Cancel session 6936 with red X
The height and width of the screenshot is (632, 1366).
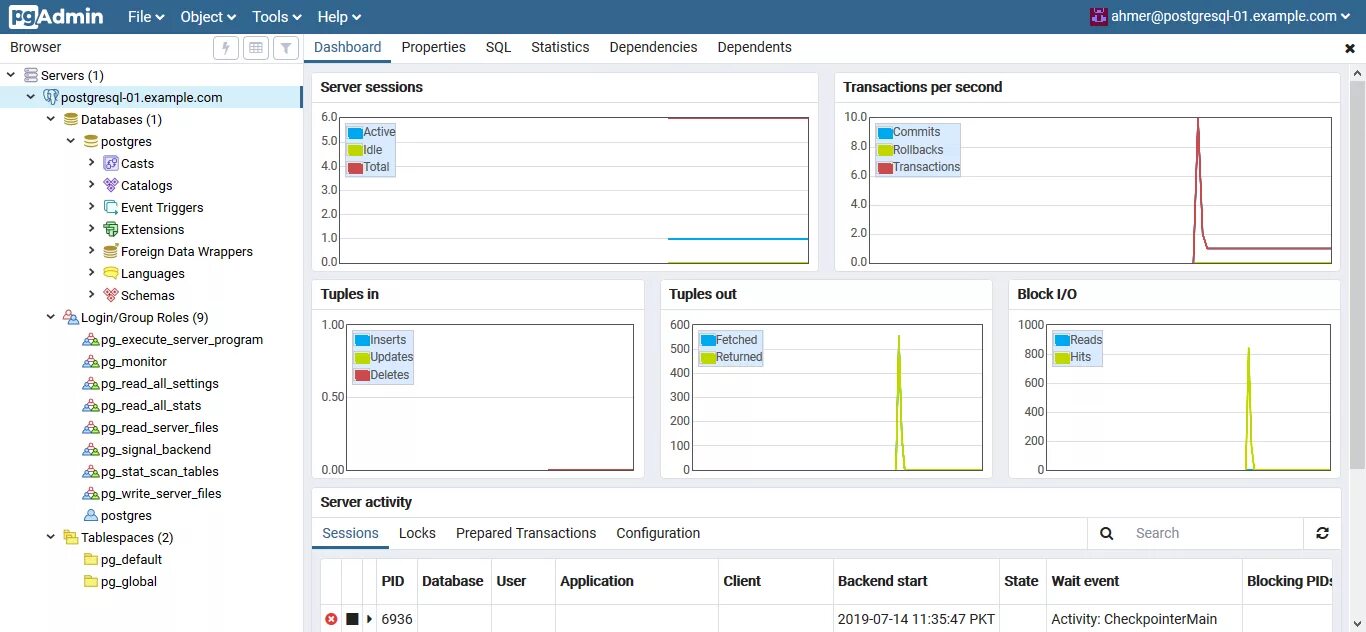(331, 619)
